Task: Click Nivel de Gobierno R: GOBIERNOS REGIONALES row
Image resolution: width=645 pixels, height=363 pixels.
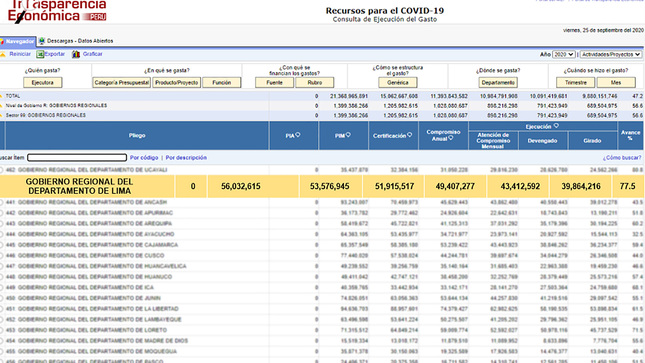Action: (x=56, y=106)
